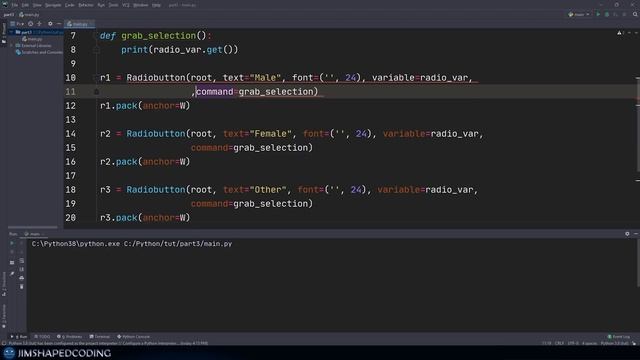
Task: Click the Run with Coverage icon
Action: point(616,15)
